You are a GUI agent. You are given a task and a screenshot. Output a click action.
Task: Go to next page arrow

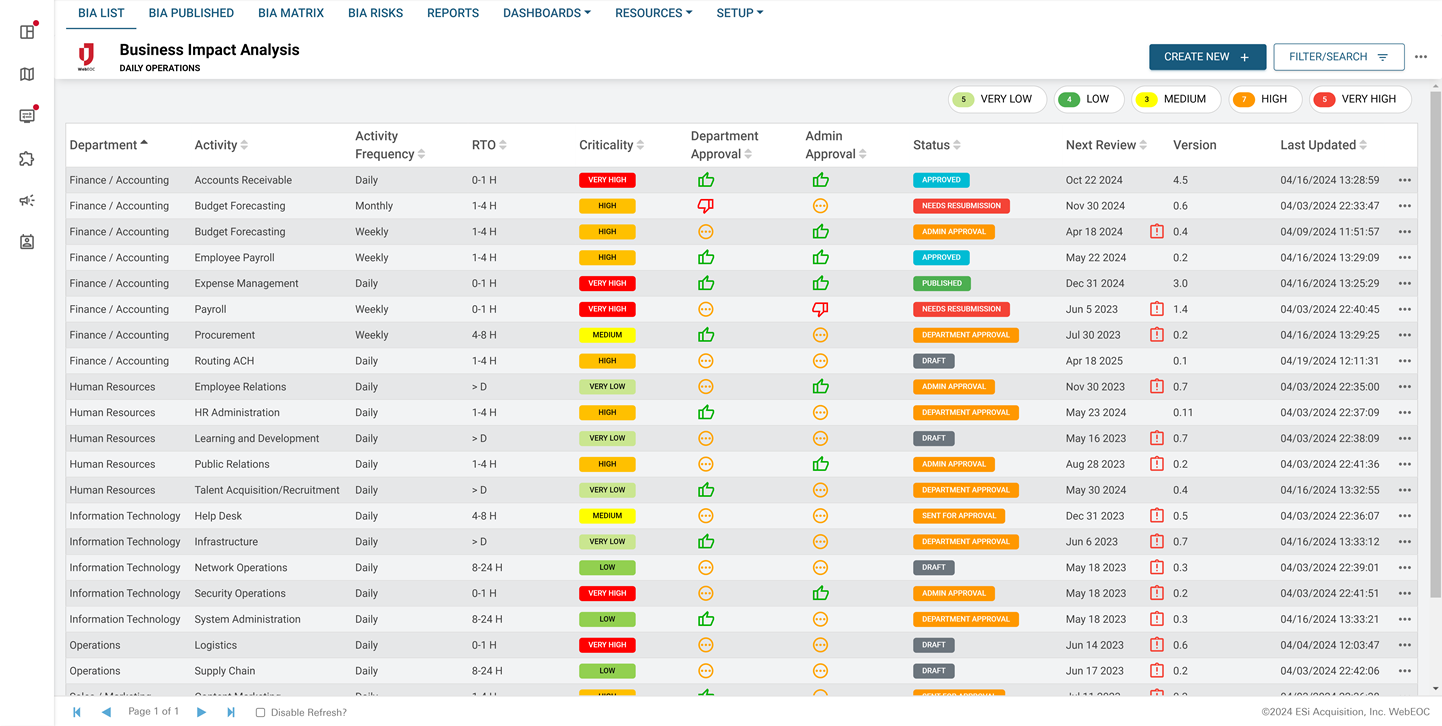point(201,712)
